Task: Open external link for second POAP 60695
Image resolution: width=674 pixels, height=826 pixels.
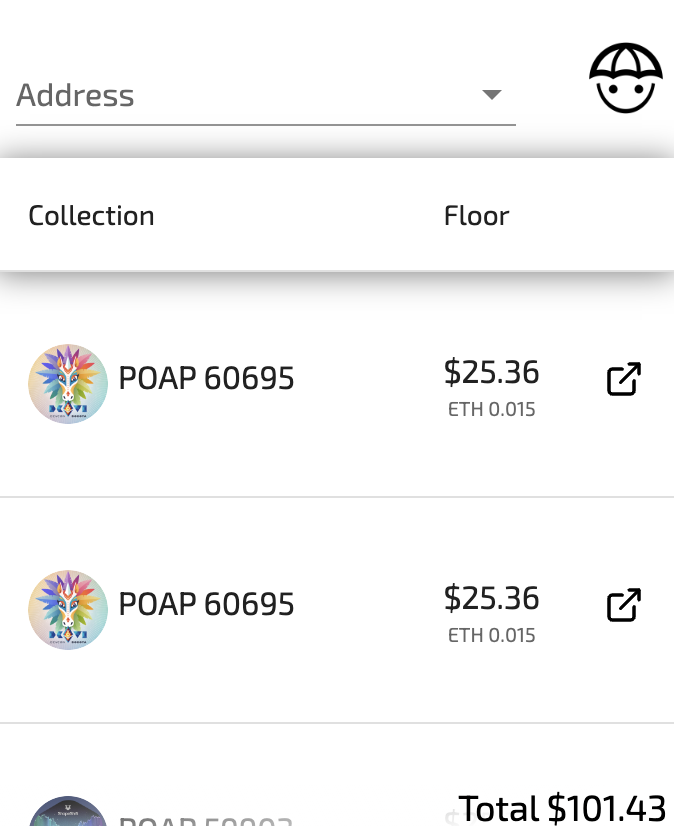Action: (x=624, y=606)
